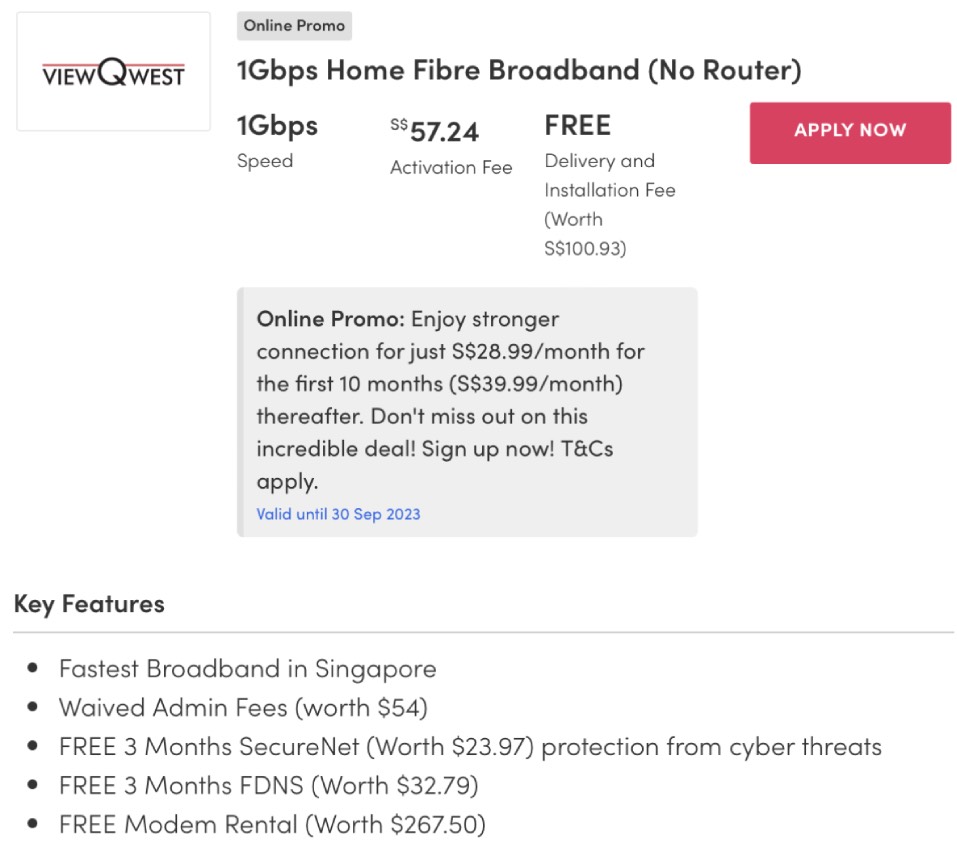The image size is (957, 850).
Task: Select the 1Gbps speed value
Action: (x=277, y=126)
